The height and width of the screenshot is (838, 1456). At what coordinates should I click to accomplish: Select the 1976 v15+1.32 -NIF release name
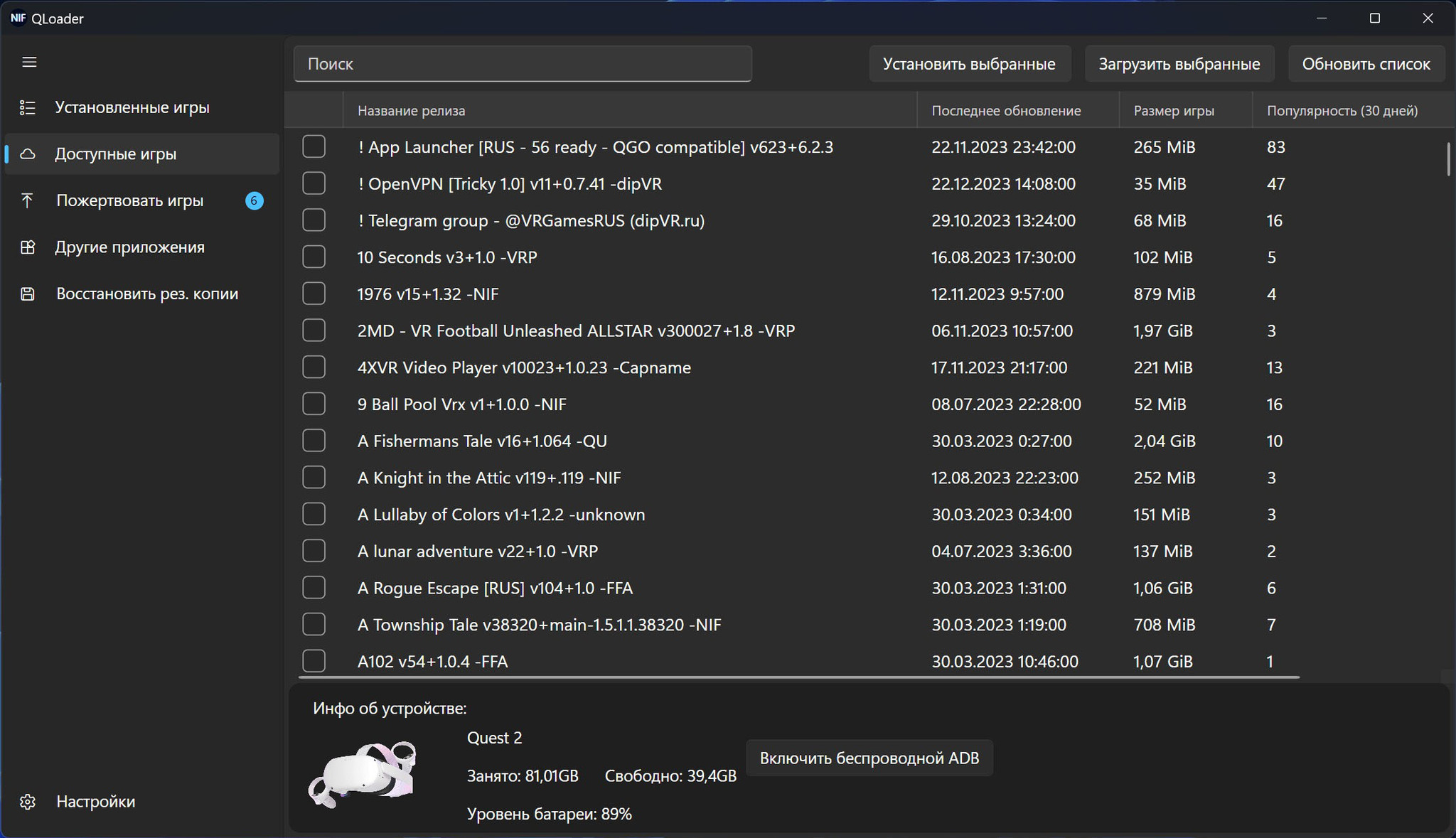(428, 294)
